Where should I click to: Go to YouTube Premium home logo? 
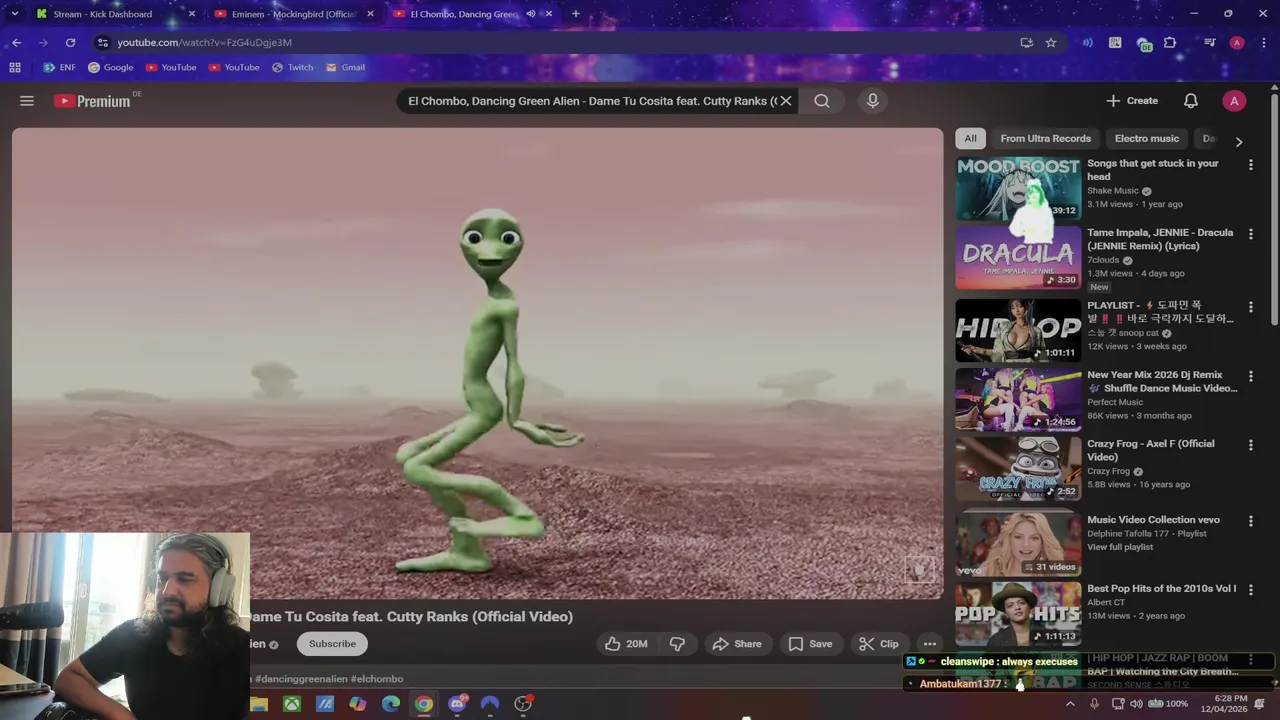click(x=92, y=101)
